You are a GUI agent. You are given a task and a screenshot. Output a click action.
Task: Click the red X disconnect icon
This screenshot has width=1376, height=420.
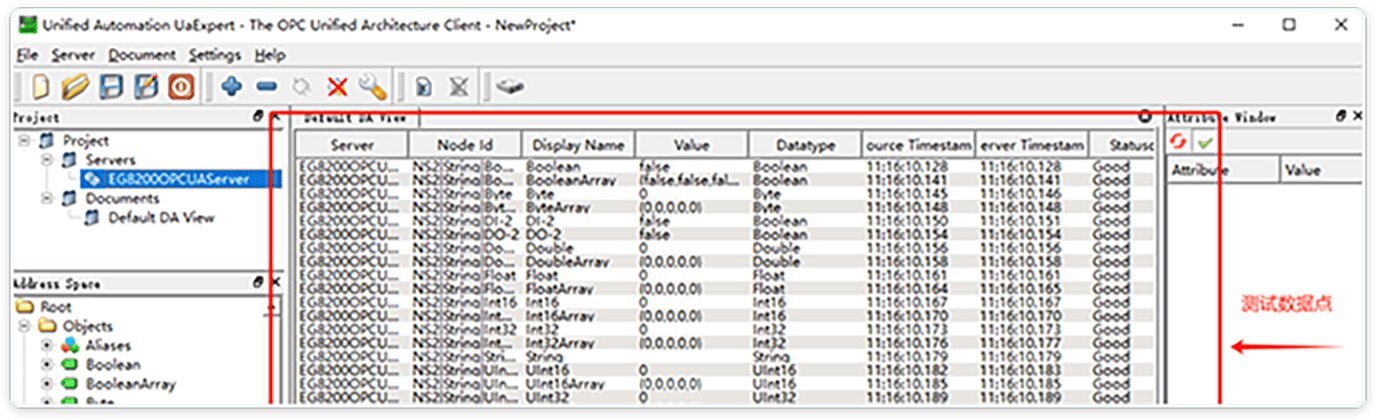click(337, 87)
